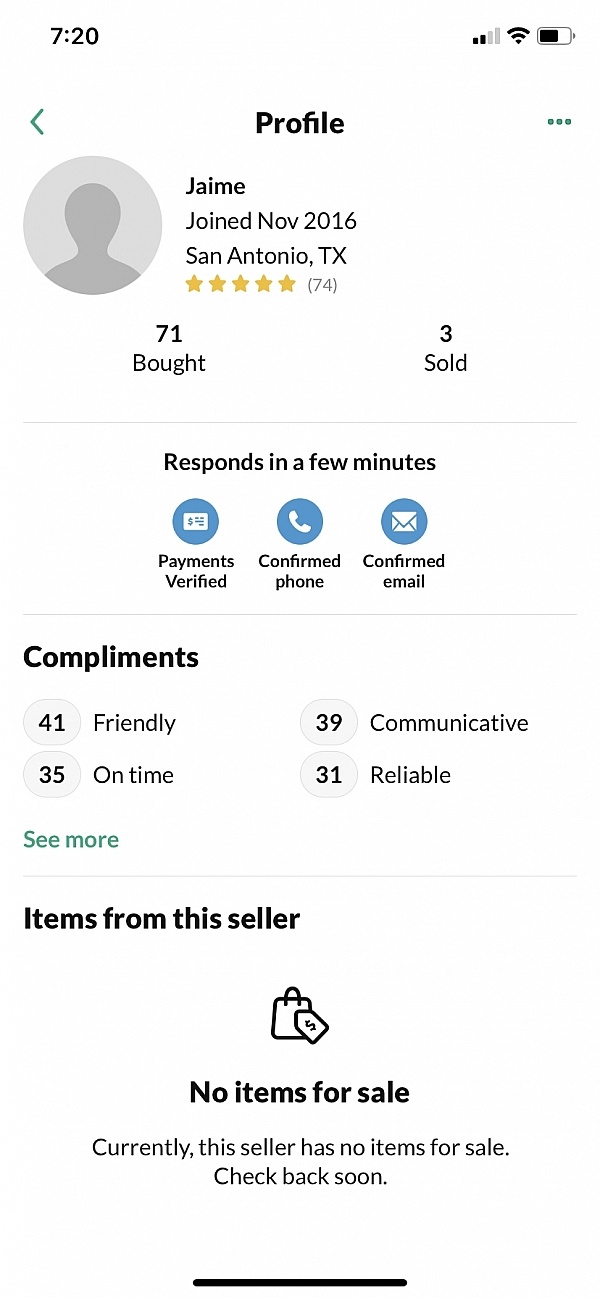Open the overflow menu with three dots
The image size is (600, 1298).
(559, 121)
